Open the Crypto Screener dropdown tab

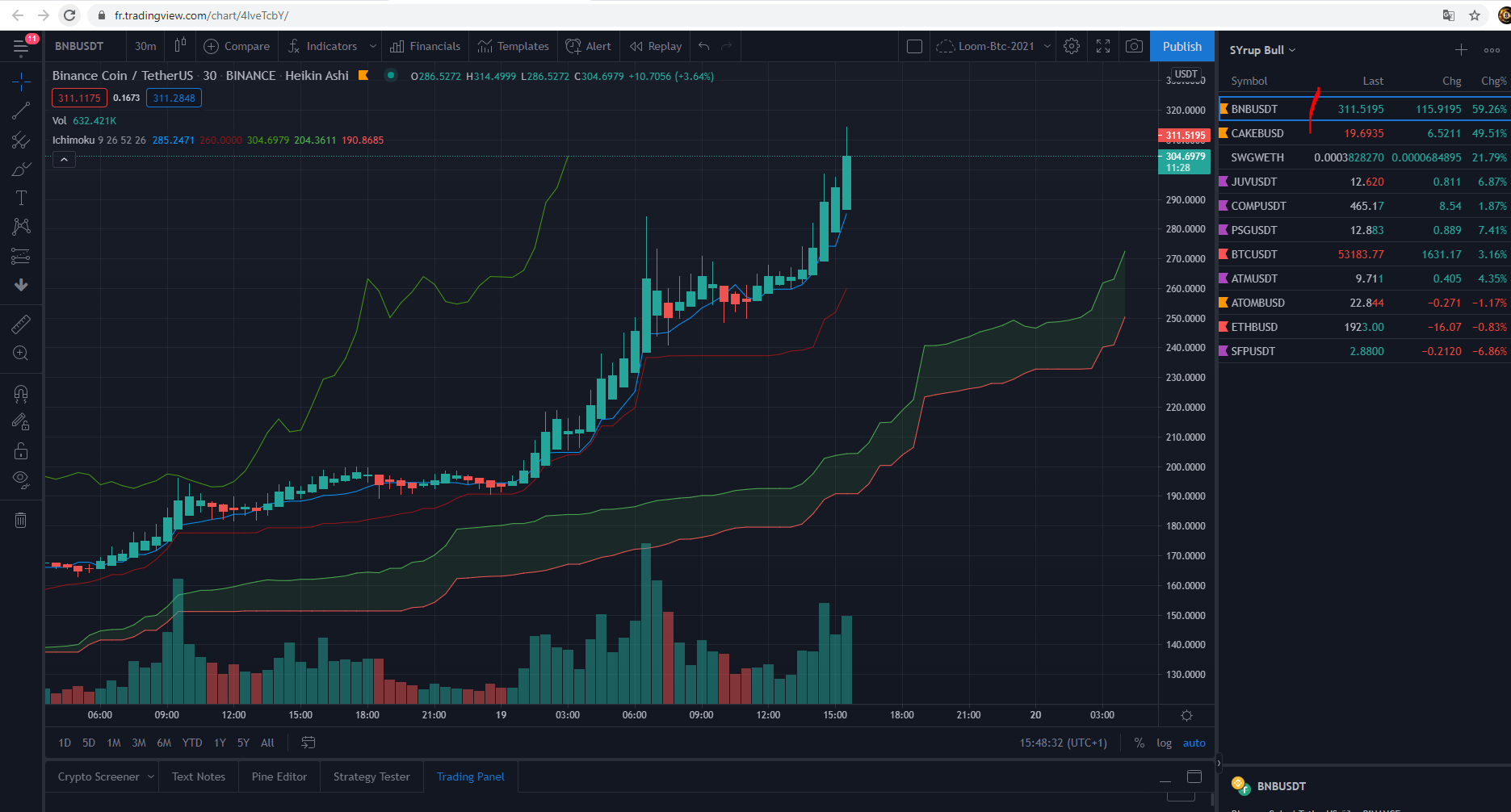105,776
